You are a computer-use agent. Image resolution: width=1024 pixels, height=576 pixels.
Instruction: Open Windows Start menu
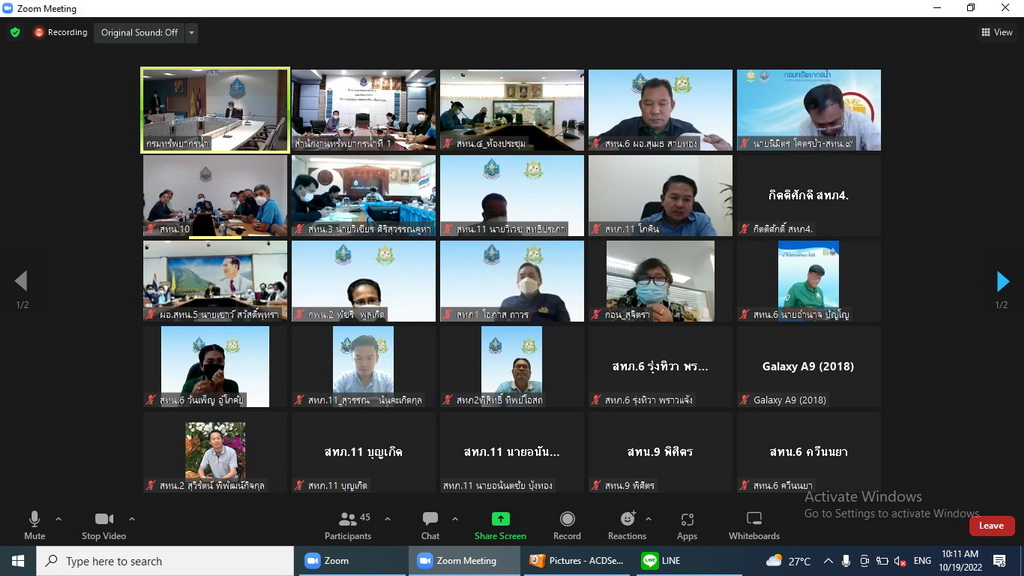(x=18, y=561)
